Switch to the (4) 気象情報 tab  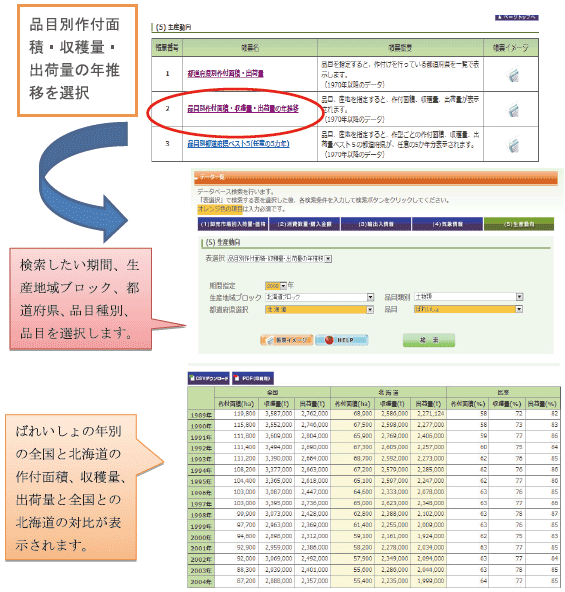point(448,224)
